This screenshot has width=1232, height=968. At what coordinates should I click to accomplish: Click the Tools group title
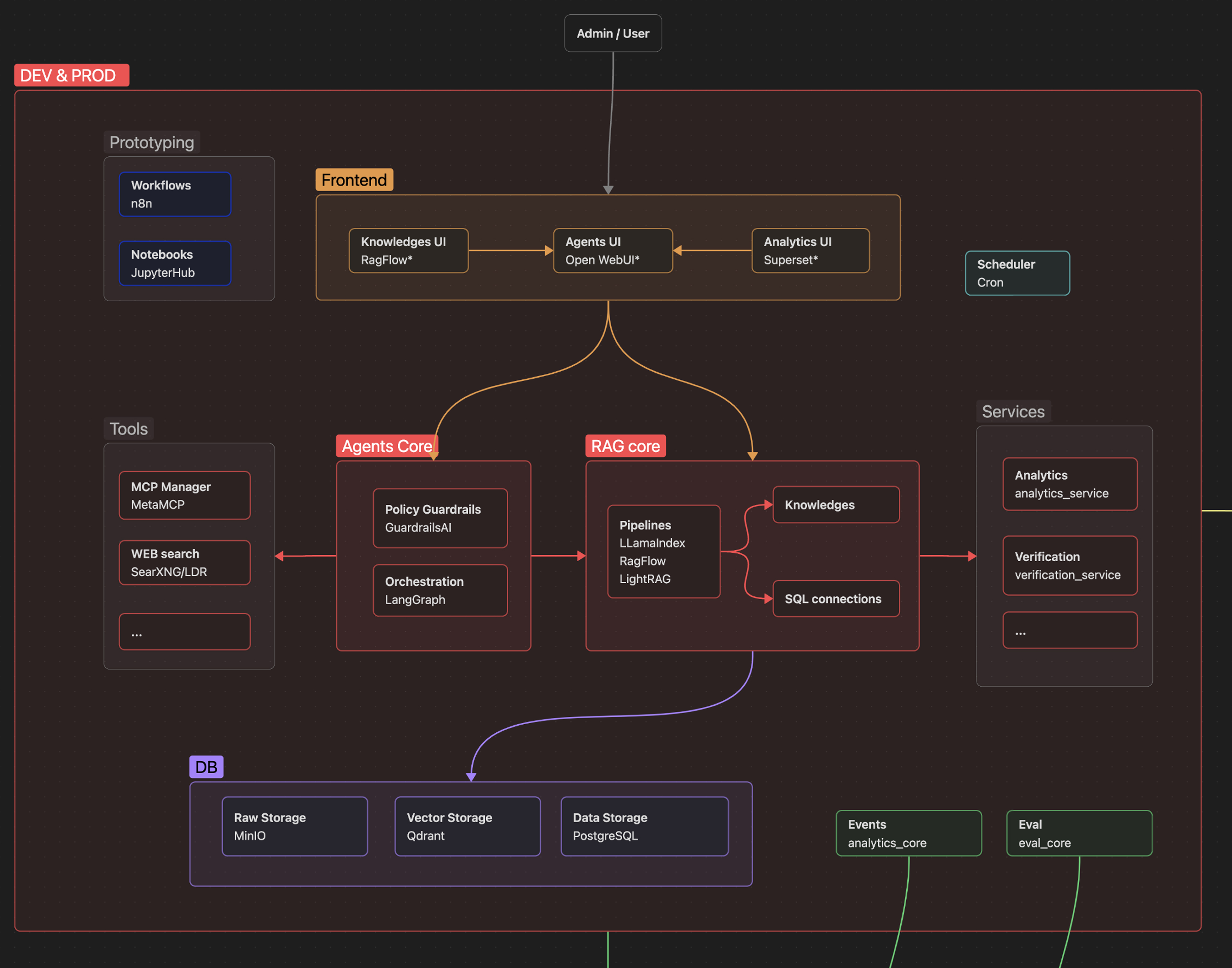[129, 429]
